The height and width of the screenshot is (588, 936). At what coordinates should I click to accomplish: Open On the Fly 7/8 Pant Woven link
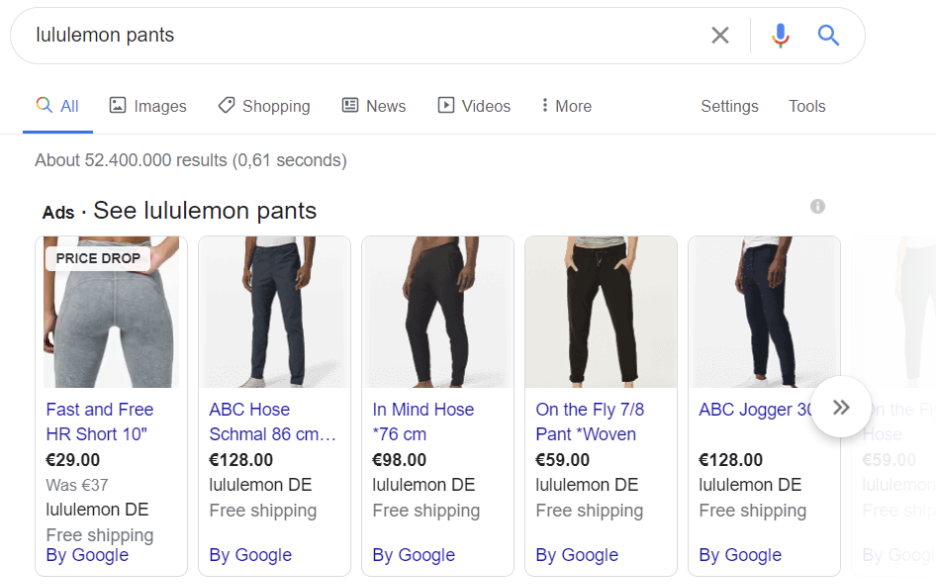[590, 421]
